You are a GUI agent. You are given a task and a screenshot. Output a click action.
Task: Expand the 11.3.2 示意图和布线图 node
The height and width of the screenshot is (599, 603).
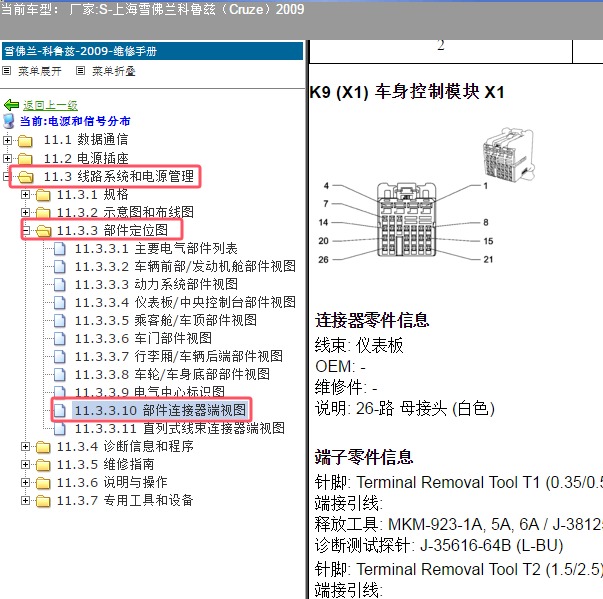(x=25, y=212)
